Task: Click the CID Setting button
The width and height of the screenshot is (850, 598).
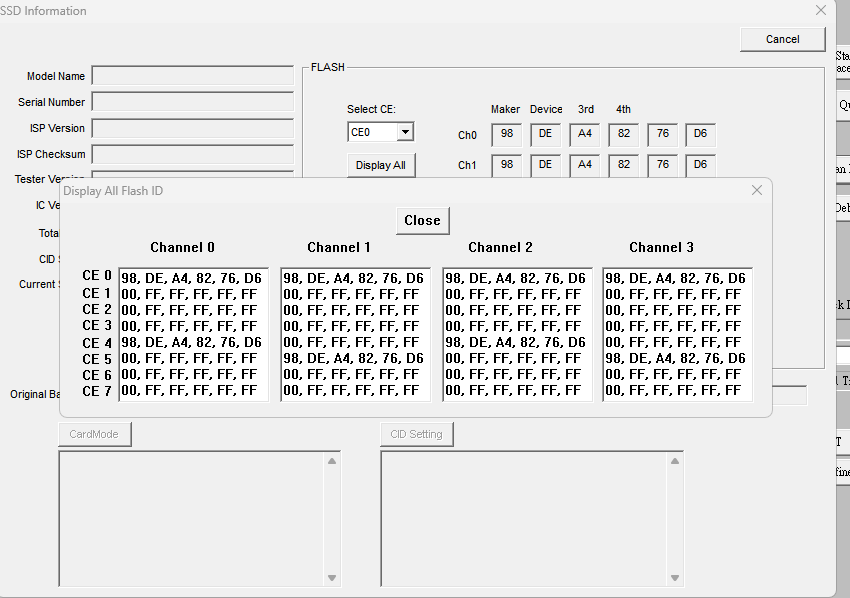Action: tap(416, 434)
